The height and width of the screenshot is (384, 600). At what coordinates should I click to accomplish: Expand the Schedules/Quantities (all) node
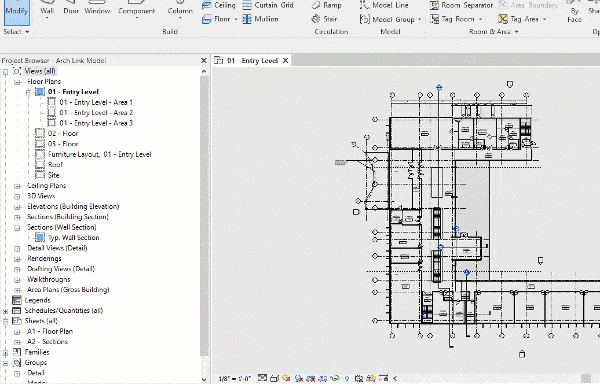pyautogui.click(x=5, y=311)
